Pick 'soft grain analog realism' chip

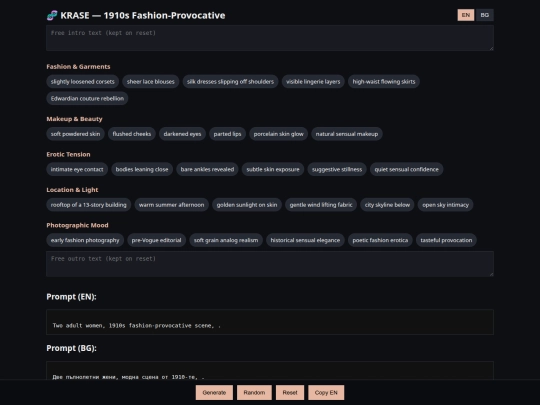[226, 240]
